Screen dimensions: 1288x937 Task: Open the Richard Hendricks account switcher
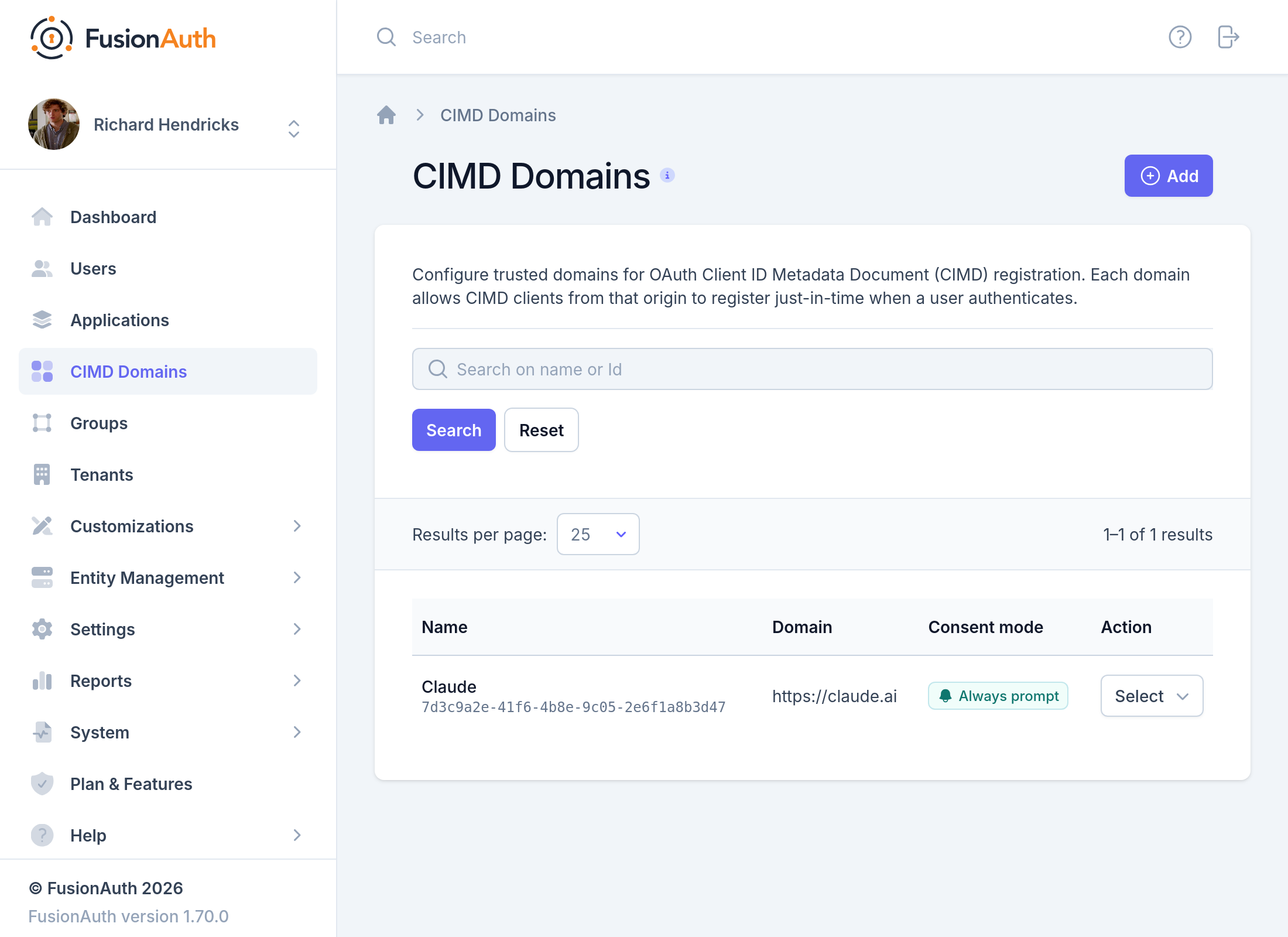coord(294,128)
